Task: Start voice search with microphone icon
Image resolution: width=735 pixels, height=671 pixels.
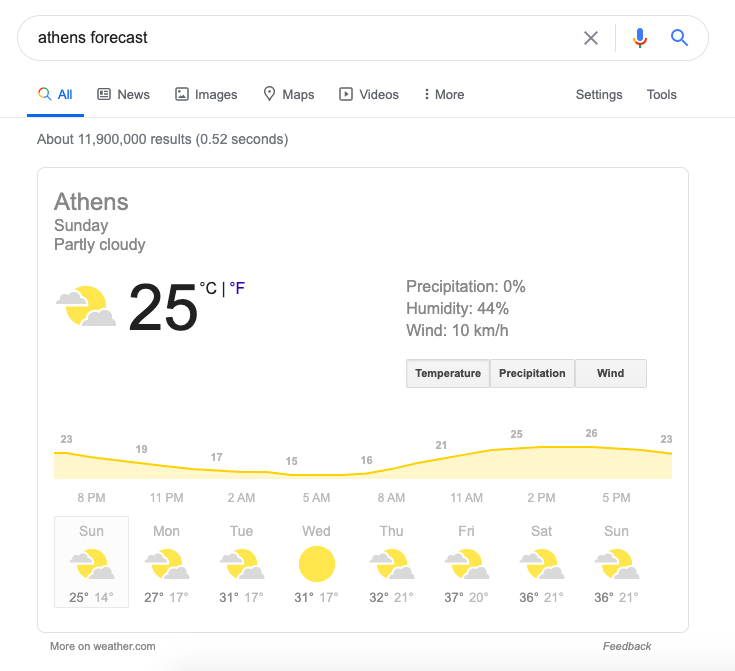Action: [639, 38]
